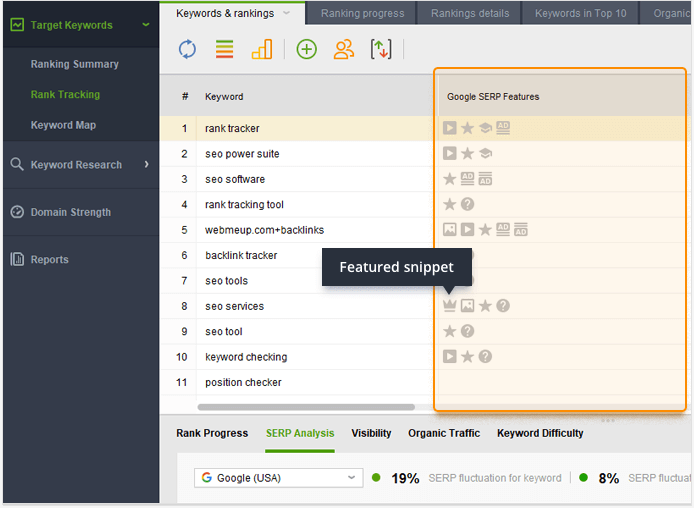Collapse the Target Keywords section chevron

tap(146, 25)
